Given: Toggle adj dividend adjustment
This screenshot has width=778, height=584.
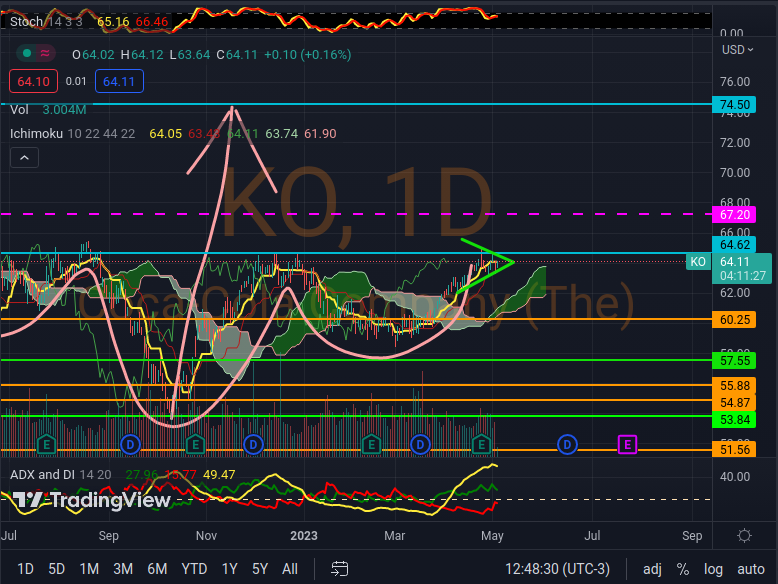Looking at the screenshot, I should (652, 569).
